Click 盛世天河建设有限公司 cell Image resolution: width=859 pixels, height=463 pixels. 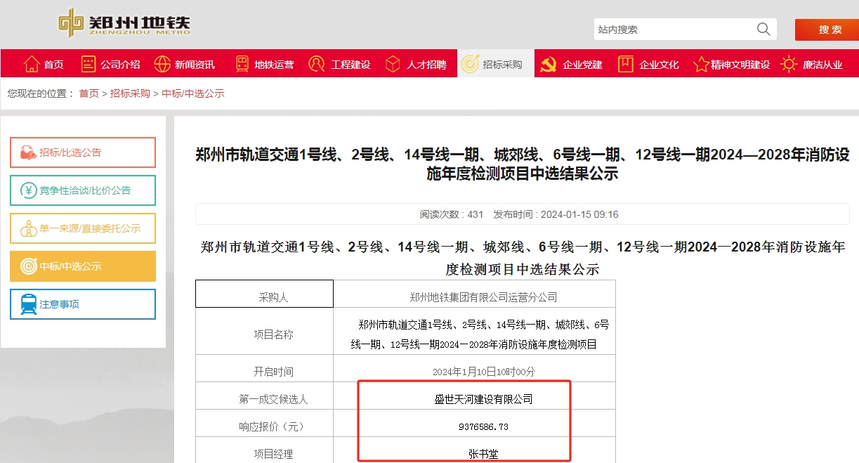click(x=474, y=396)
